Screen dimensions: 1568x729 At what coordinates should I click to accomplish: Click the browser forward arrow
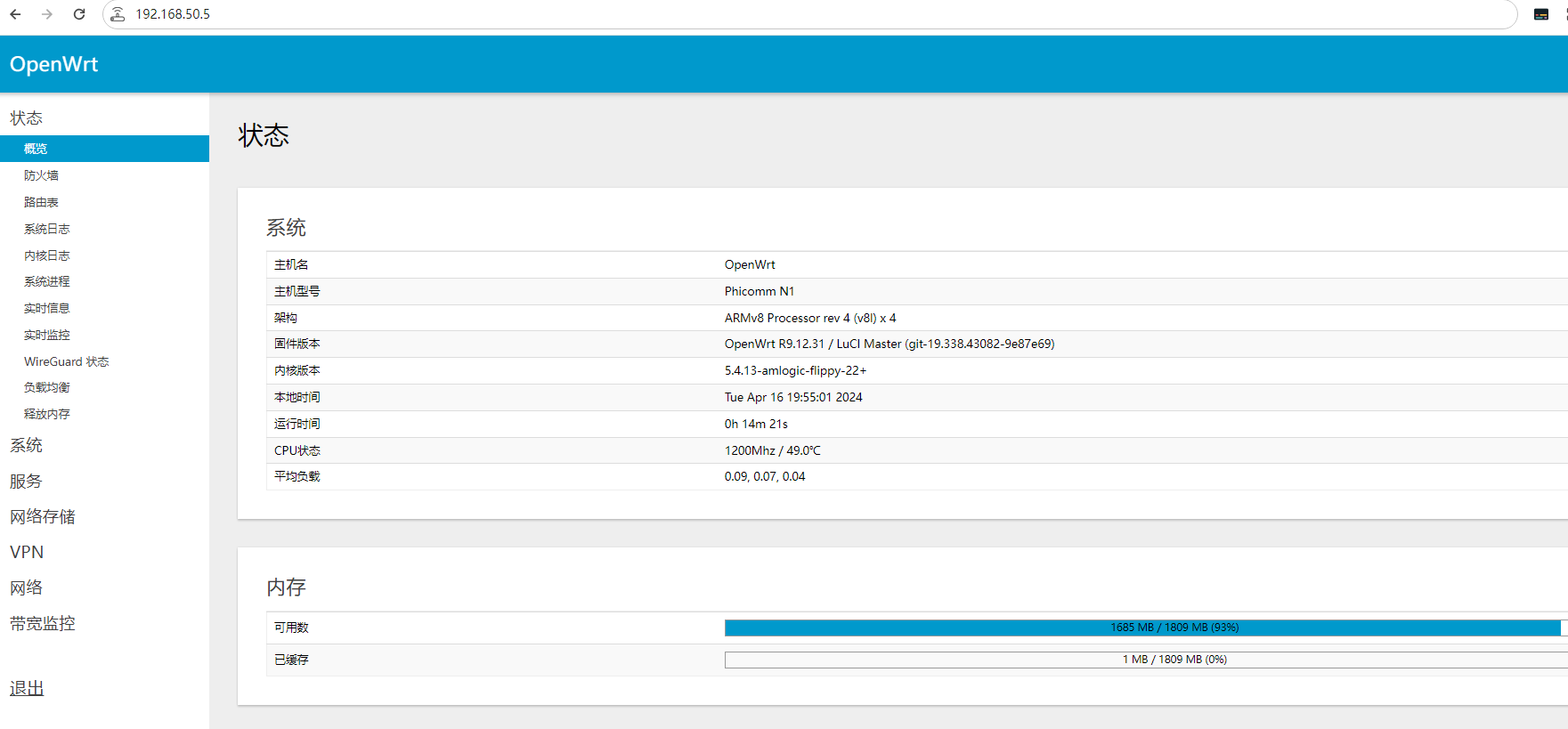tap(47, 14)
